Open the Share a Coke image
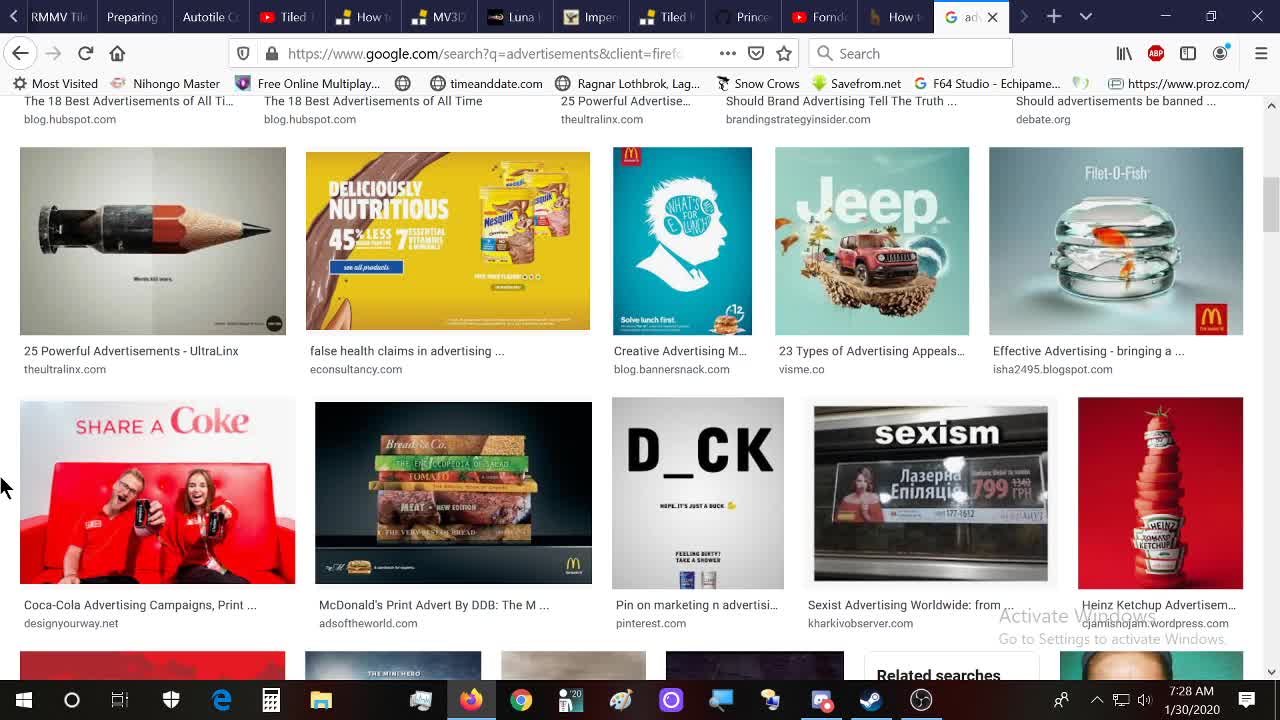 click(158, 491)
